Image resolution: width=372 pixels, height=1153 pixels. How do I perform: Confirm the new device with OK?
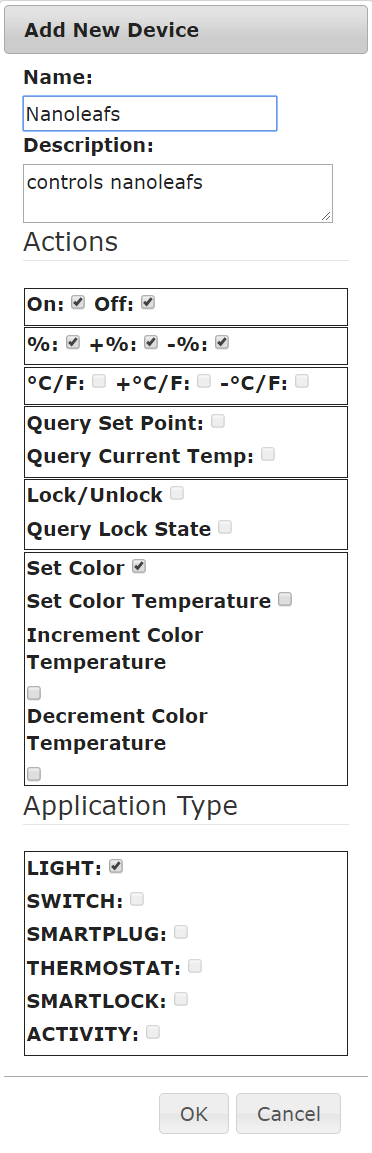tap(194, 1113)
